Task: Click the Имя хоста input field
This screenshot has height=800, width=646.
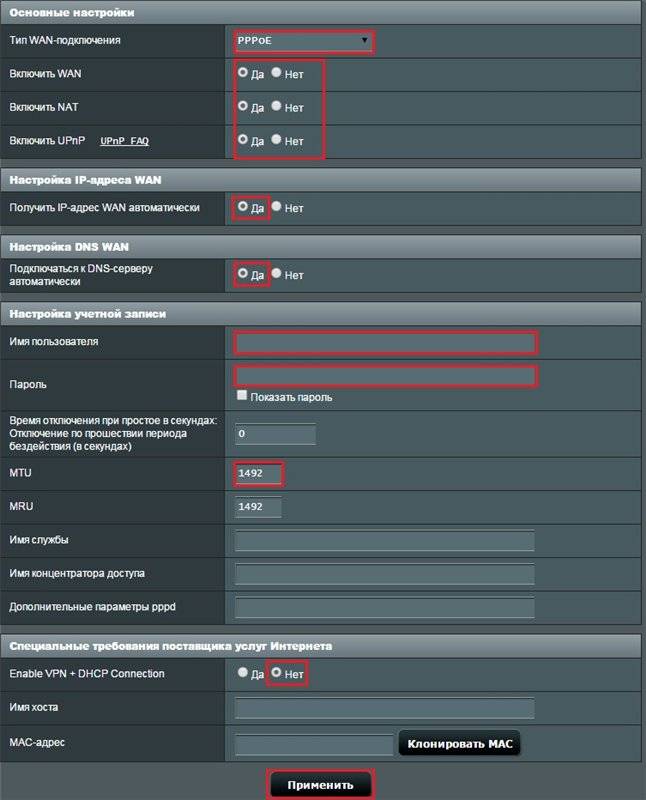Action: (x=384, y=708)
